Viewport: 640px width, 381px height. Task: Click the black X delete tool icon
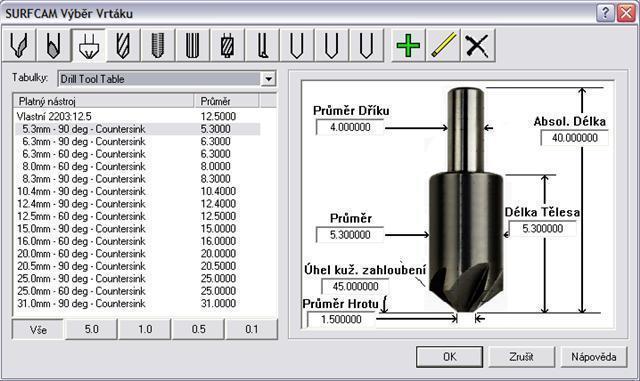click(x=477, y=45)
